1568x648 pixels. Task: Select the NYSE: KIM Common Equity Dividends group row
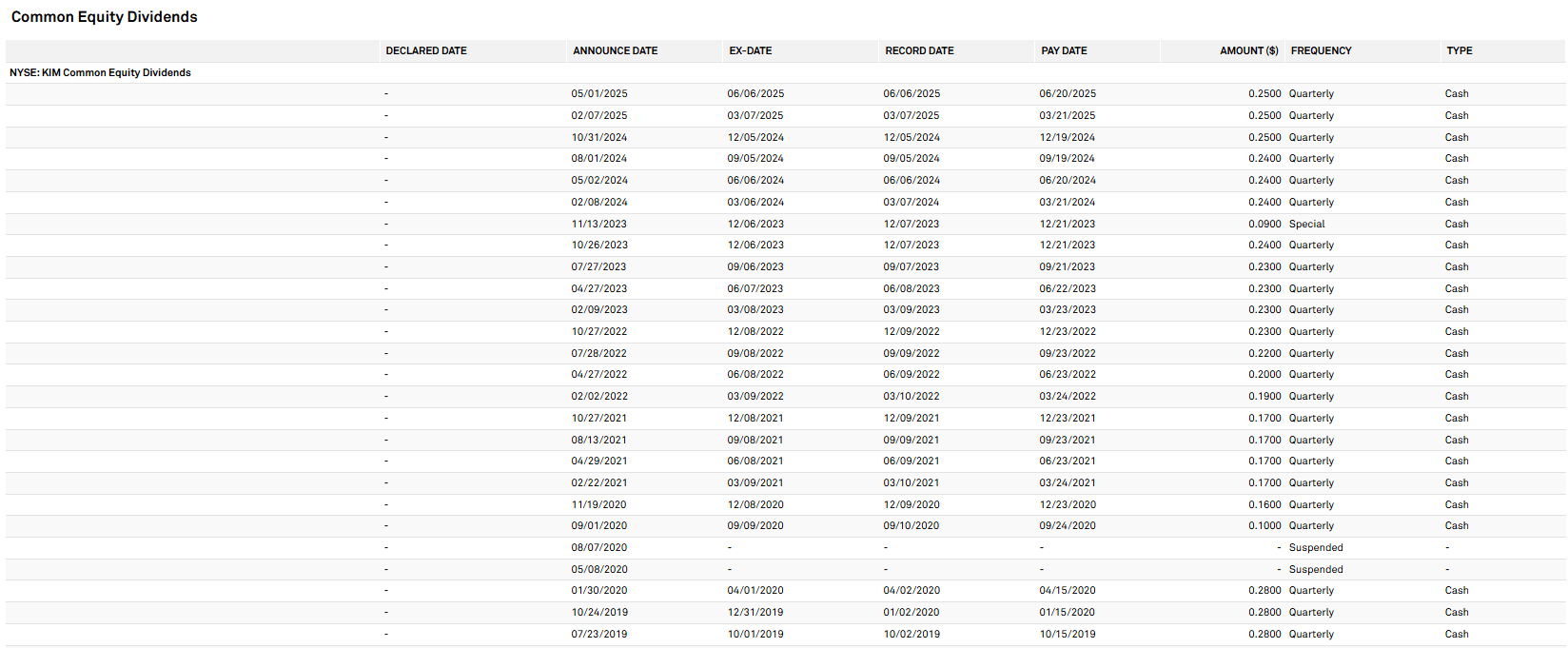100,72
